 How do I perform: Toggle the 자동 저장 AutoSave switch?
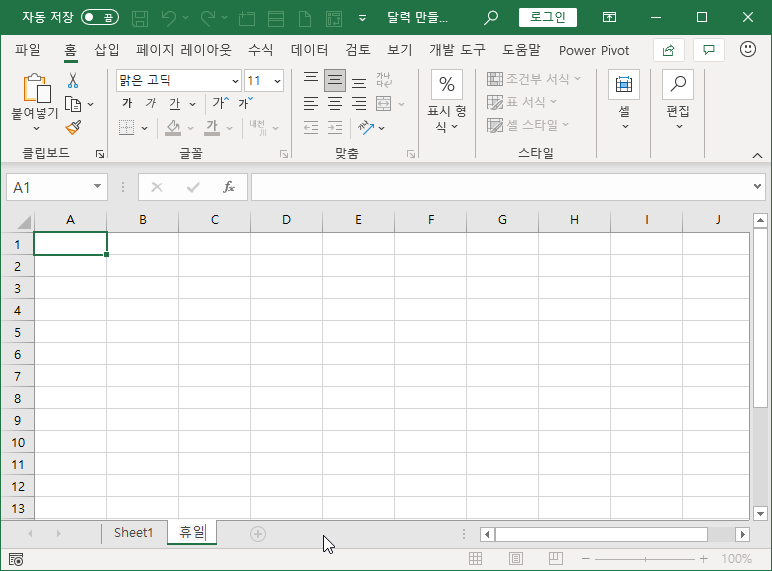coord(100,18)
